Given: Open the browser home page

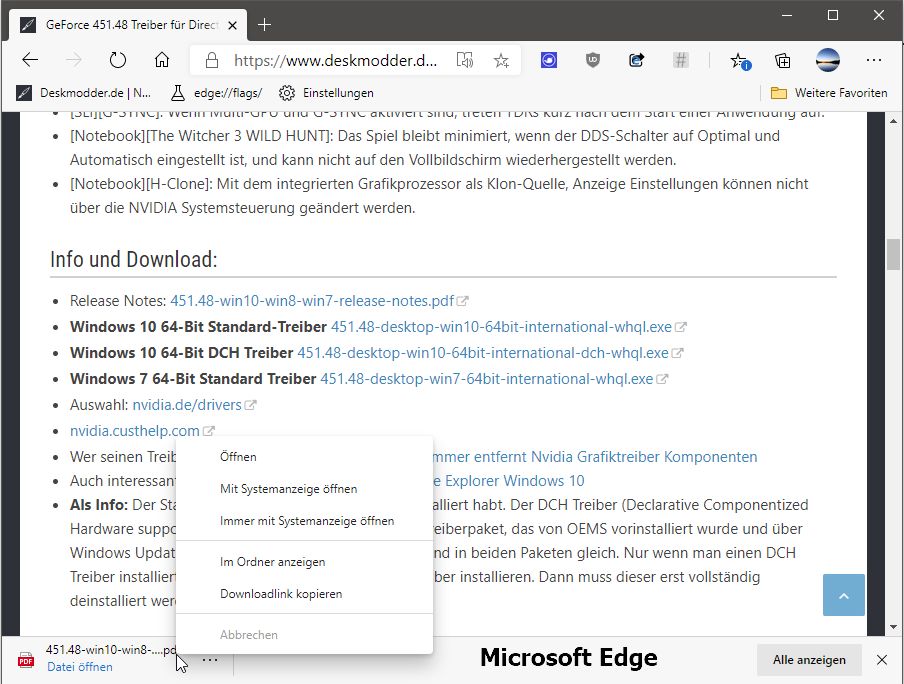Looking at the screenshot, I should [x=162, y=60].
